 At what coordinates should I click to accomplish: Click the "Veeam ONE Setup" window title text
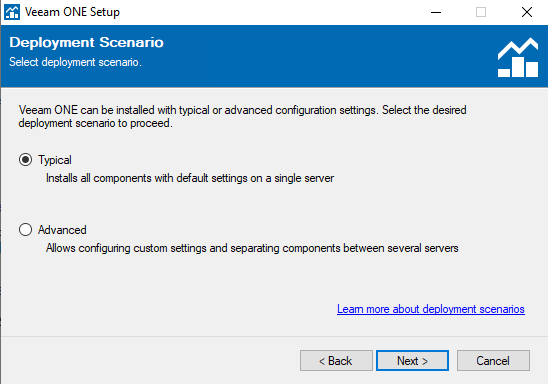click(72, 12)
